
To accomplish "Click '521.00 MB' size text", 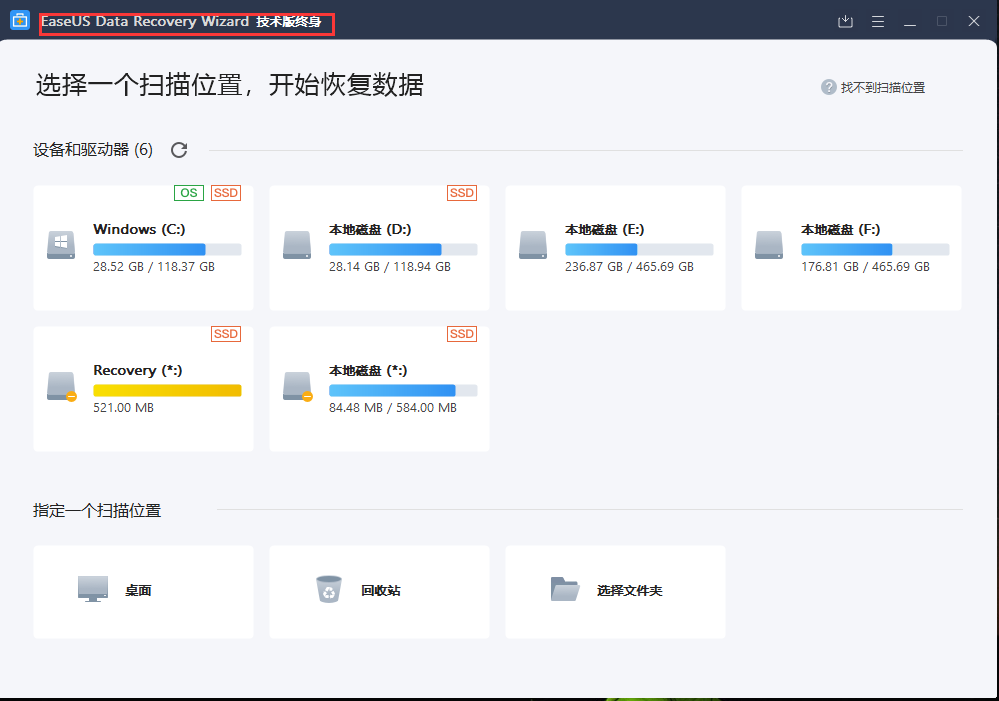I will [x=124, y=408].
